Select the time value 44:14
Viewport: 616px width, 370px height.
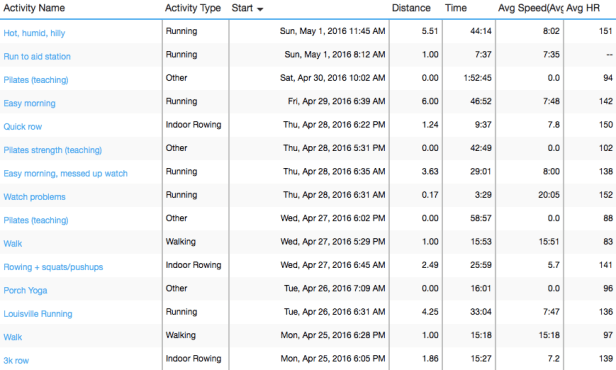coord(481,31)
